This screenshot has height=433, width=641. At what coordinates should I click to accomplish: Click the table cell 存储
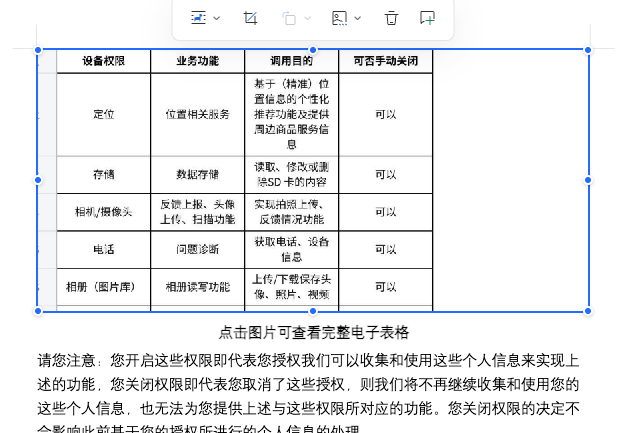click(103, 175)
